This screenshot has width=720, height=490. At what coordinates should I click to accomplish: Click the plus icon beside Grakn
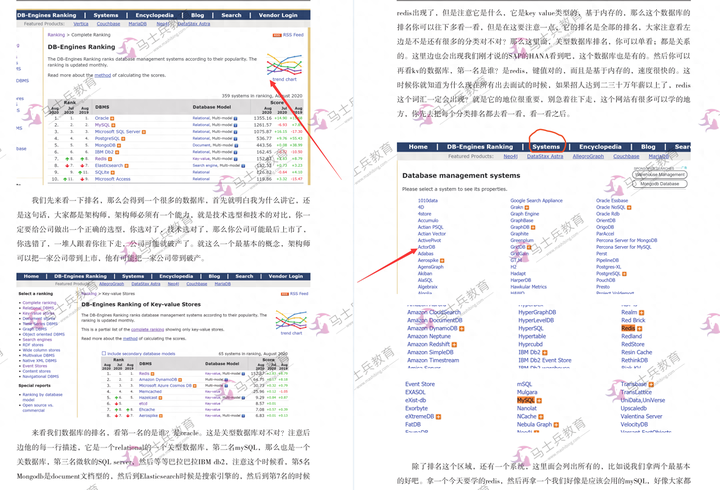(527, 208)
